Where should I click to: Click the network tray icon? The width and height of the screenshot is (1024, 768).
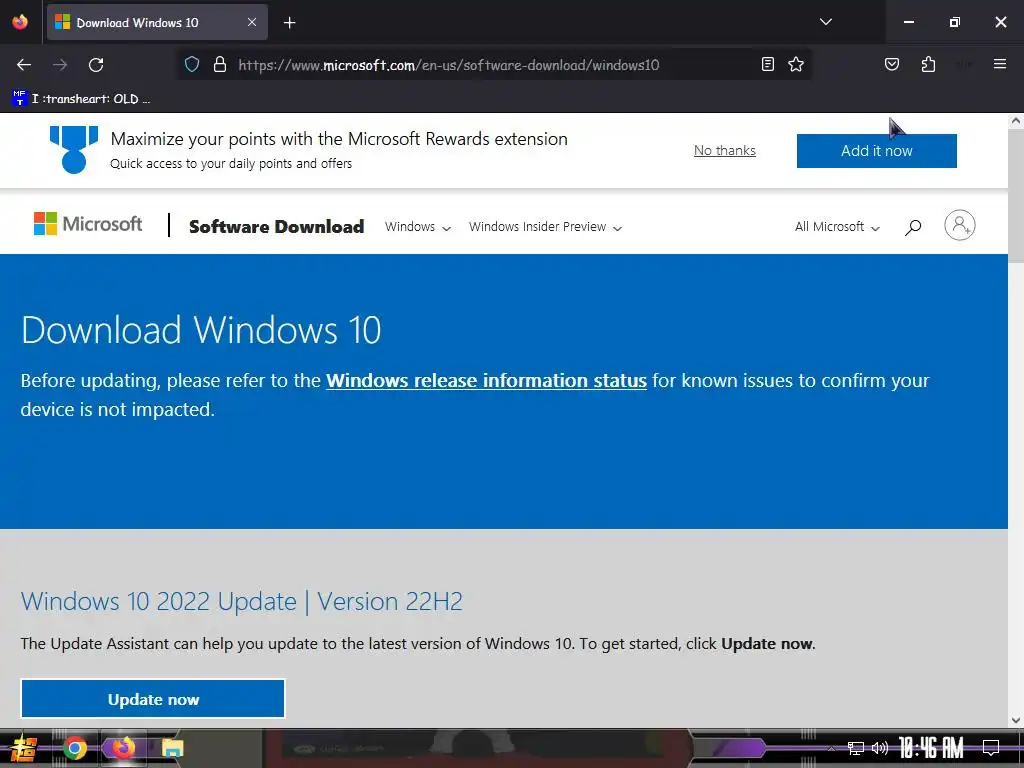click(x=856, y=748)
